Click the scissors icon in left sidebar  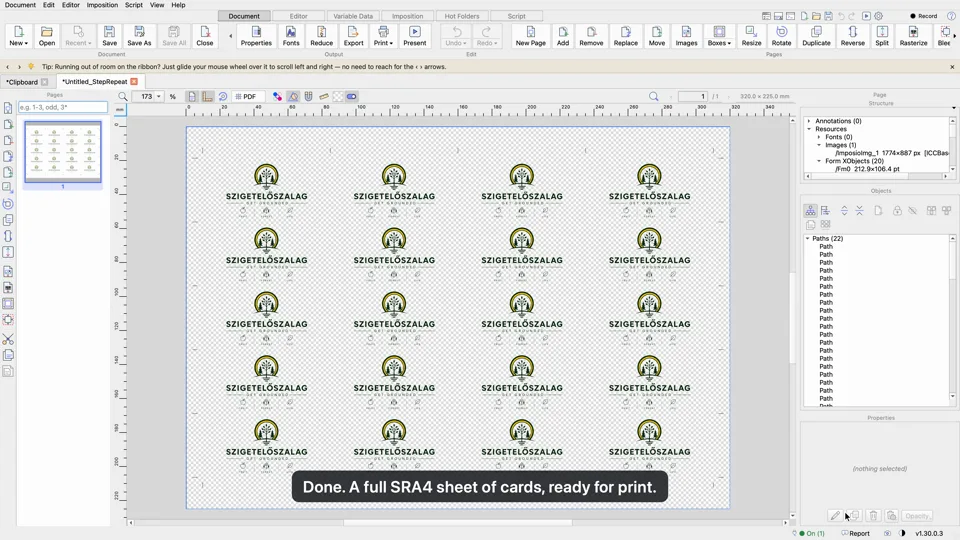pyautogui.click(x=8, y=339)
